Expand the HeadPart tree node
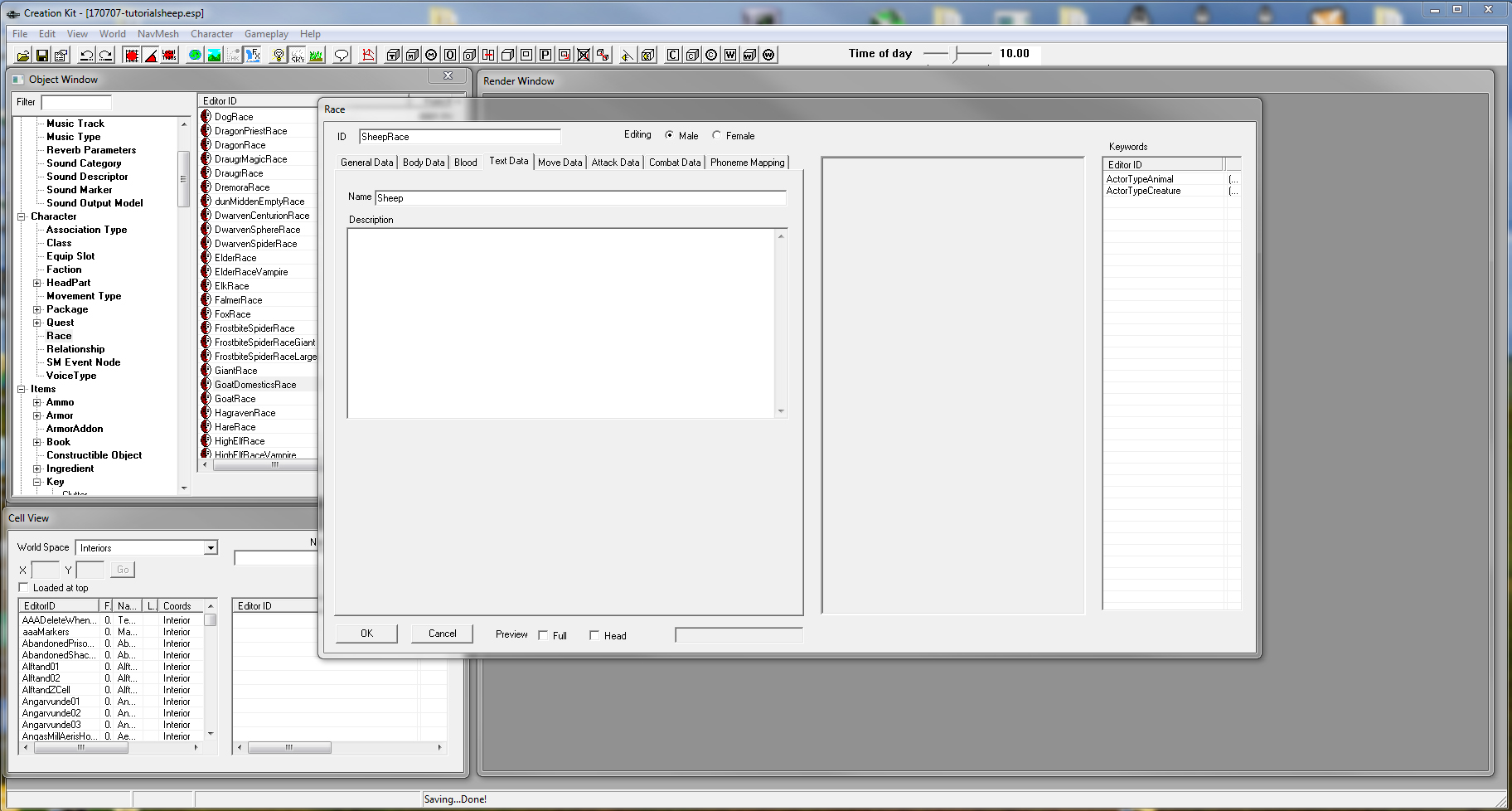 click(36, 283)
